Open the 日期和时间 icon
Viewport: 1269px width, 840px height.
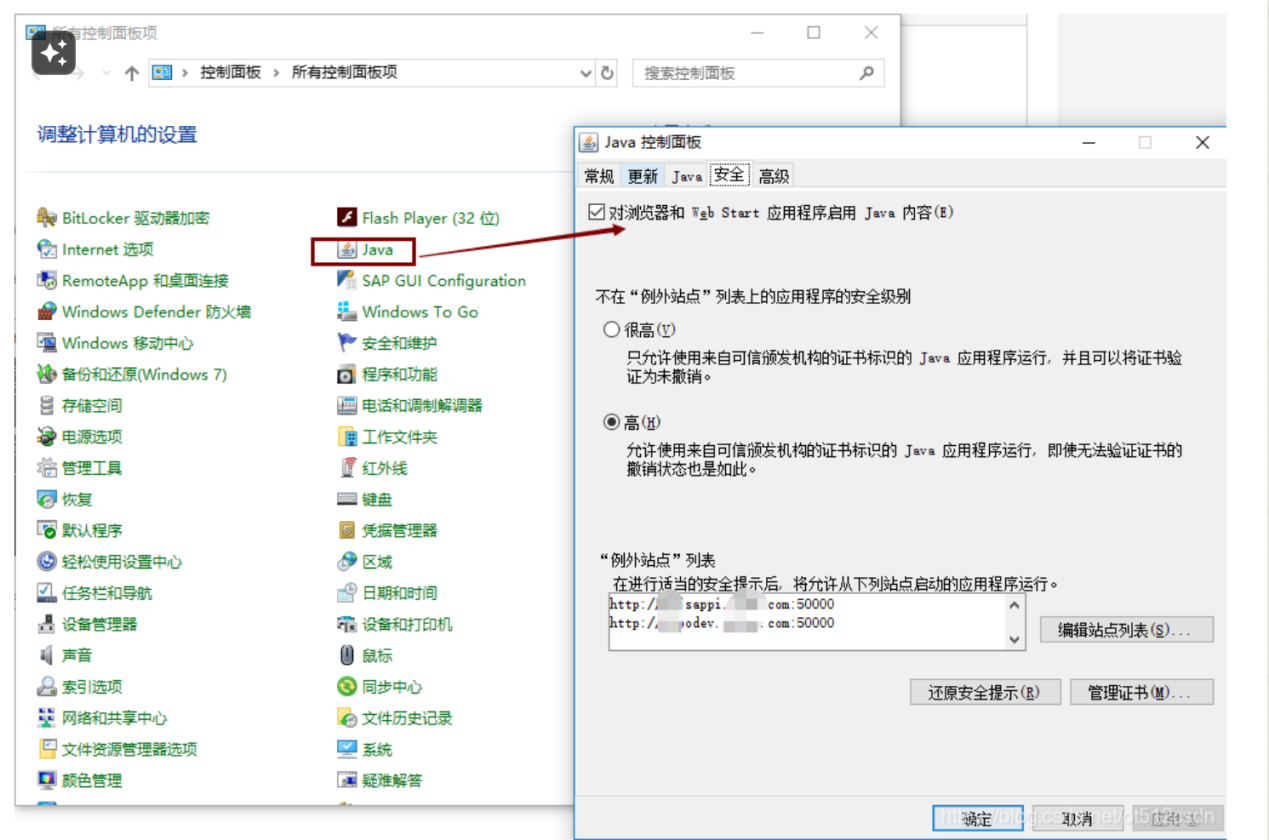click(x=347, y=592)
